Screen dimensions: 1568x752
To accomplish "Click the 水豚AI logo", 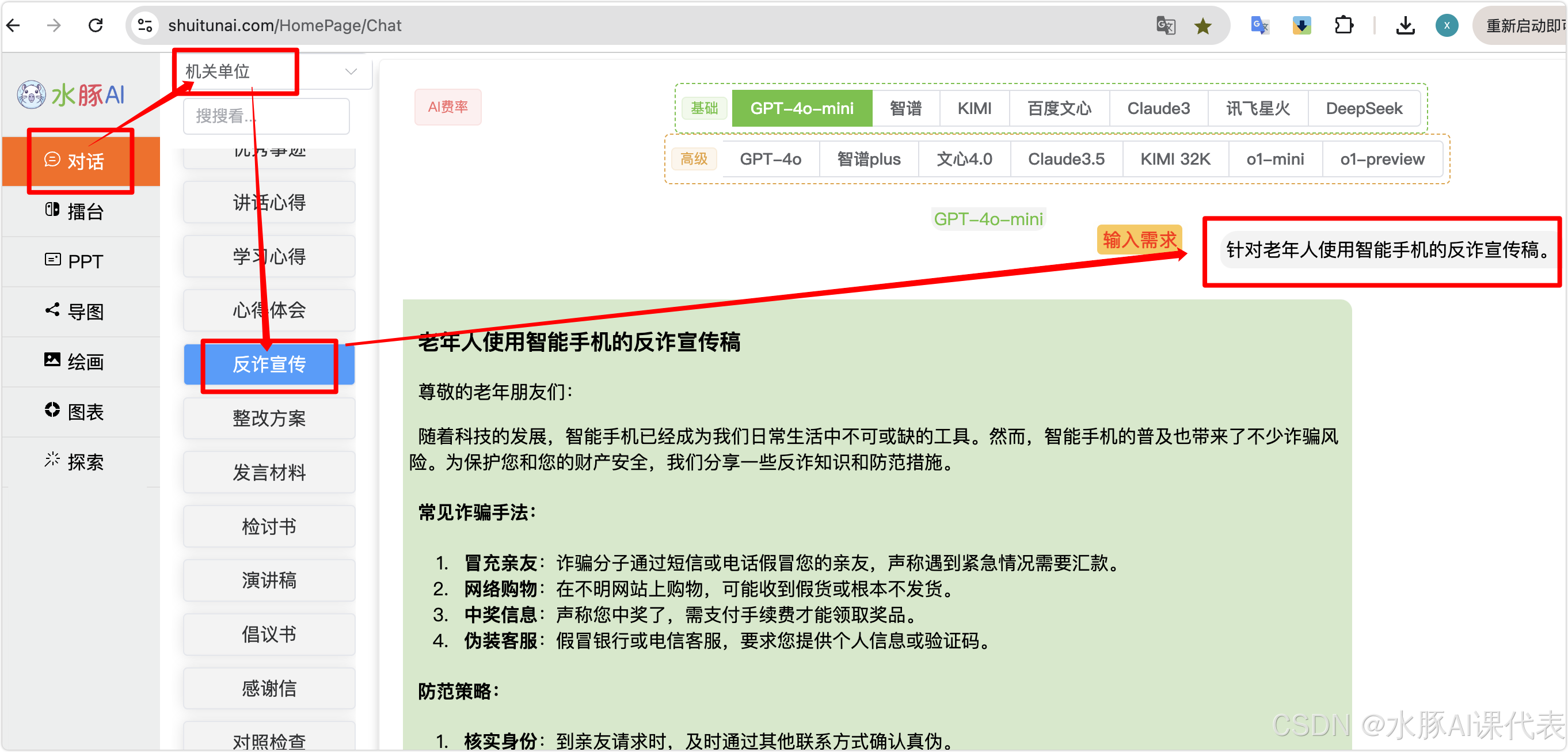I will click(x=71, y=95).
